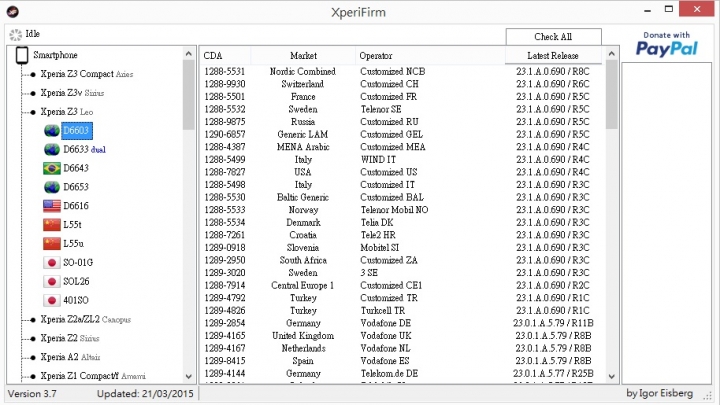
Task: Select row 1288-5501 France
Action: pyautogui.click(x=402, y=97)
